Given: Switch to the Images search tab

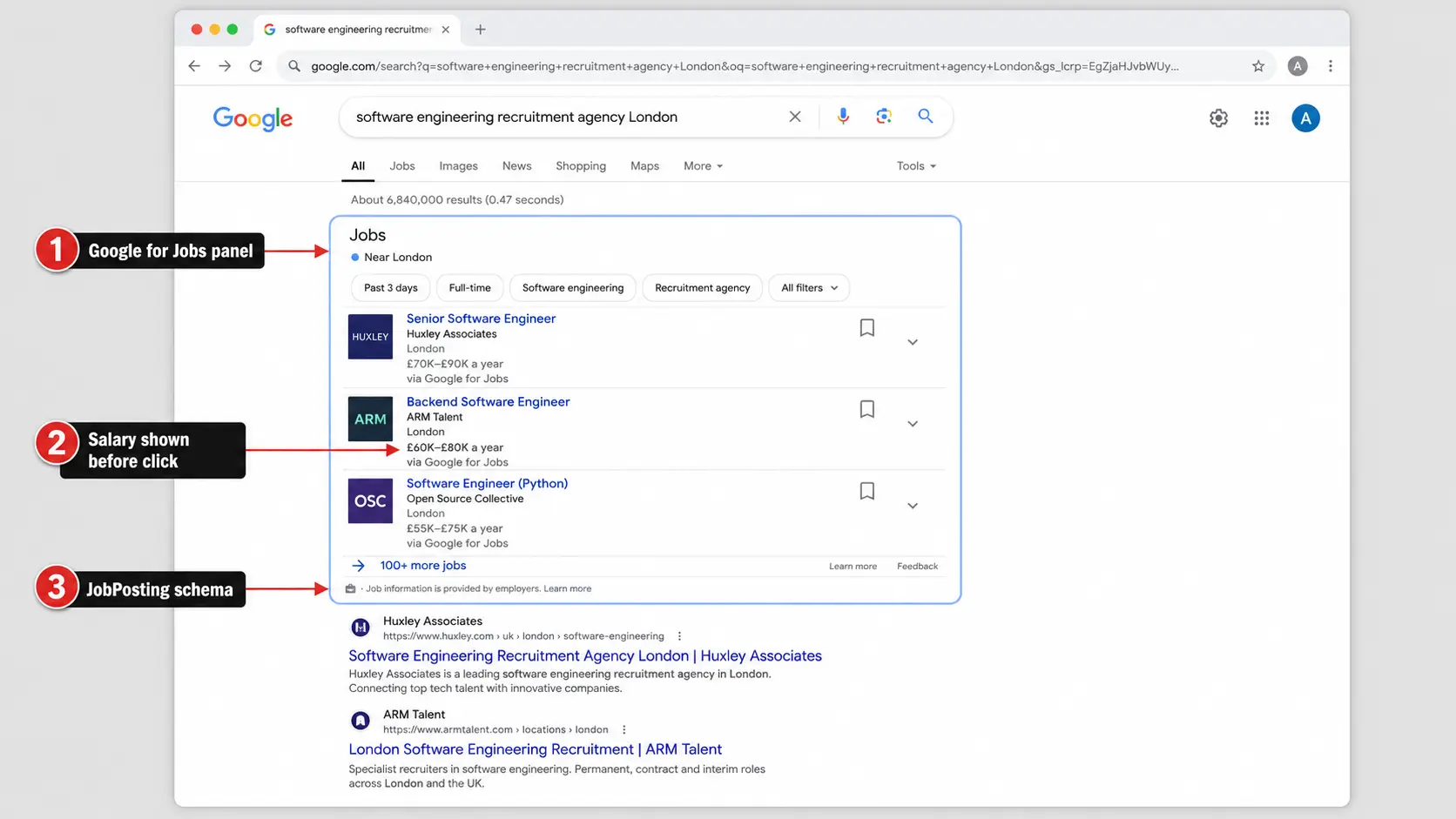Looking at the screenshot, I should [459, 166].
